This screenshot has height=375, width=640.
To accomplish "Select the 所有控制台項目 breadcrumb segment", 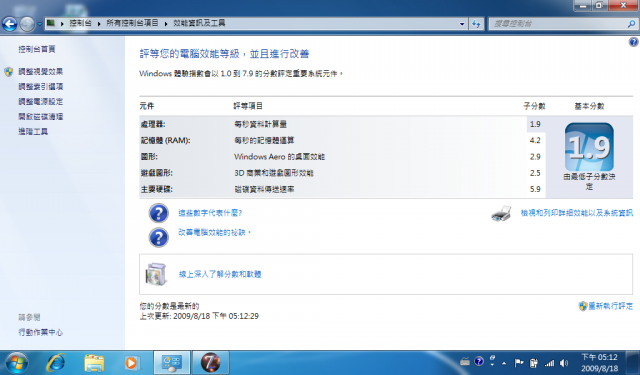I will click(132, 23).
